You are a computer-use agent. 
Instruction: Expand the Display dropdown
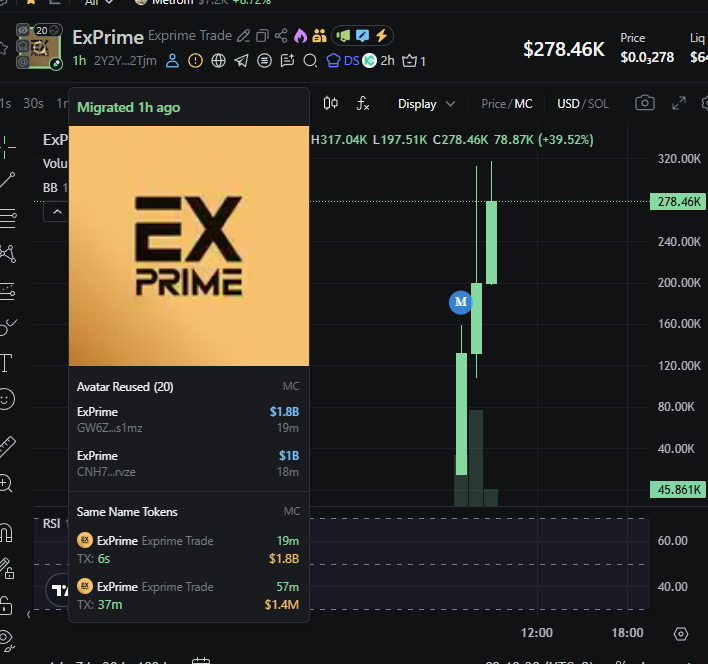tap(426, 104)
